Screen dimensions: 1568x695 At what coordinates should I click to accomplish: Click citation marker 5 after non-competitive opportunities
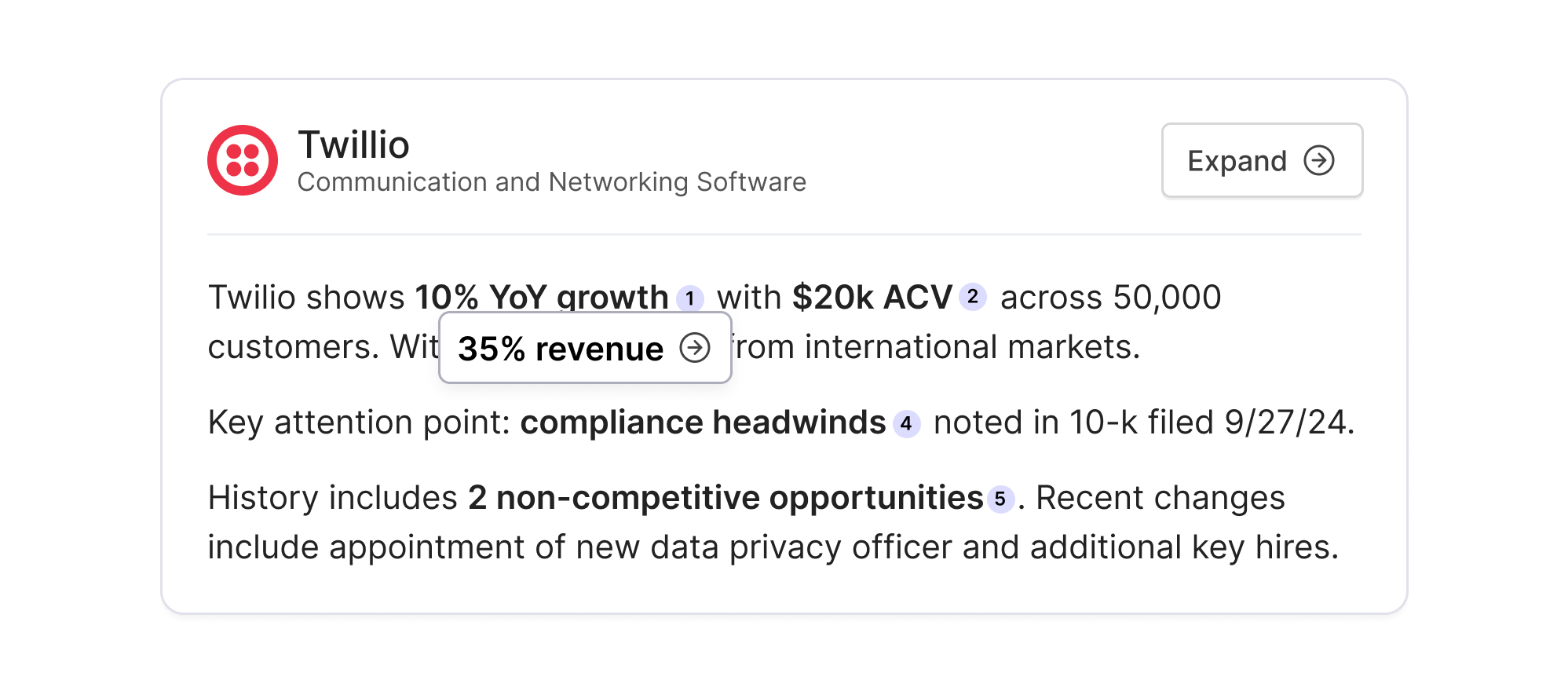coord(1000,499)
